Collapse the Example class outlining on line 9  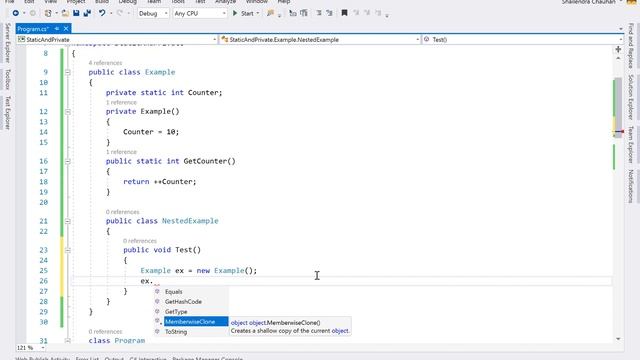pos(68,72)
